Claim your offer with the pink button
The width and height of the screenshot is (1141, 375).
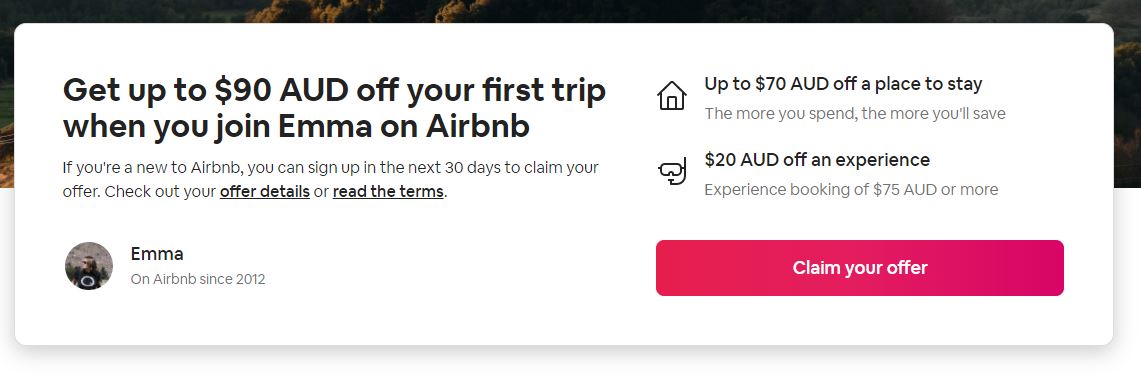[x=859, y=268]
